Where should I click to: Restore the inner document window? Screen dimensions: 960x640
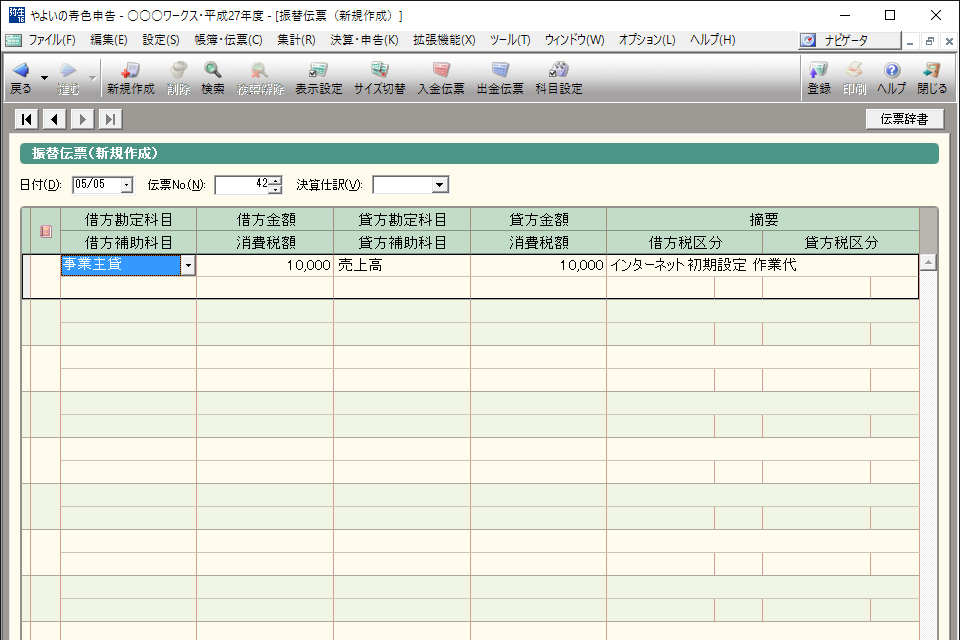coord(929,41)
